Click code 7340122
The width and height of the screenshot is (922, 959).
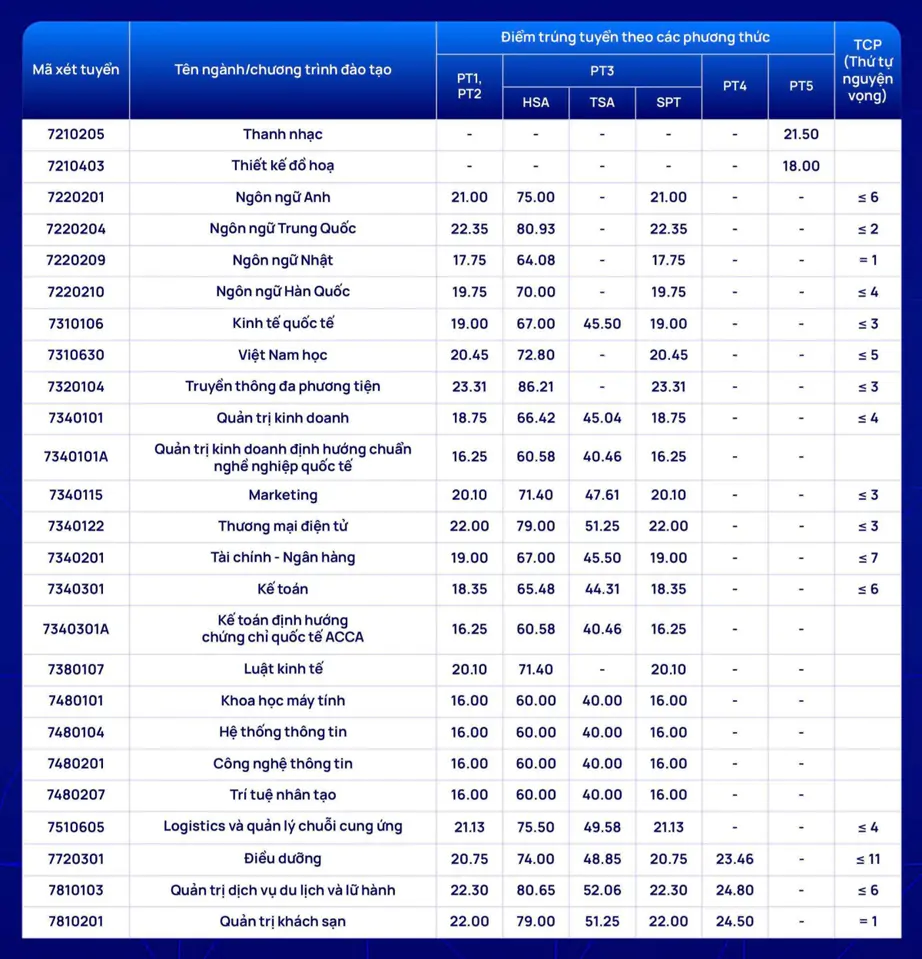(76, 527)
